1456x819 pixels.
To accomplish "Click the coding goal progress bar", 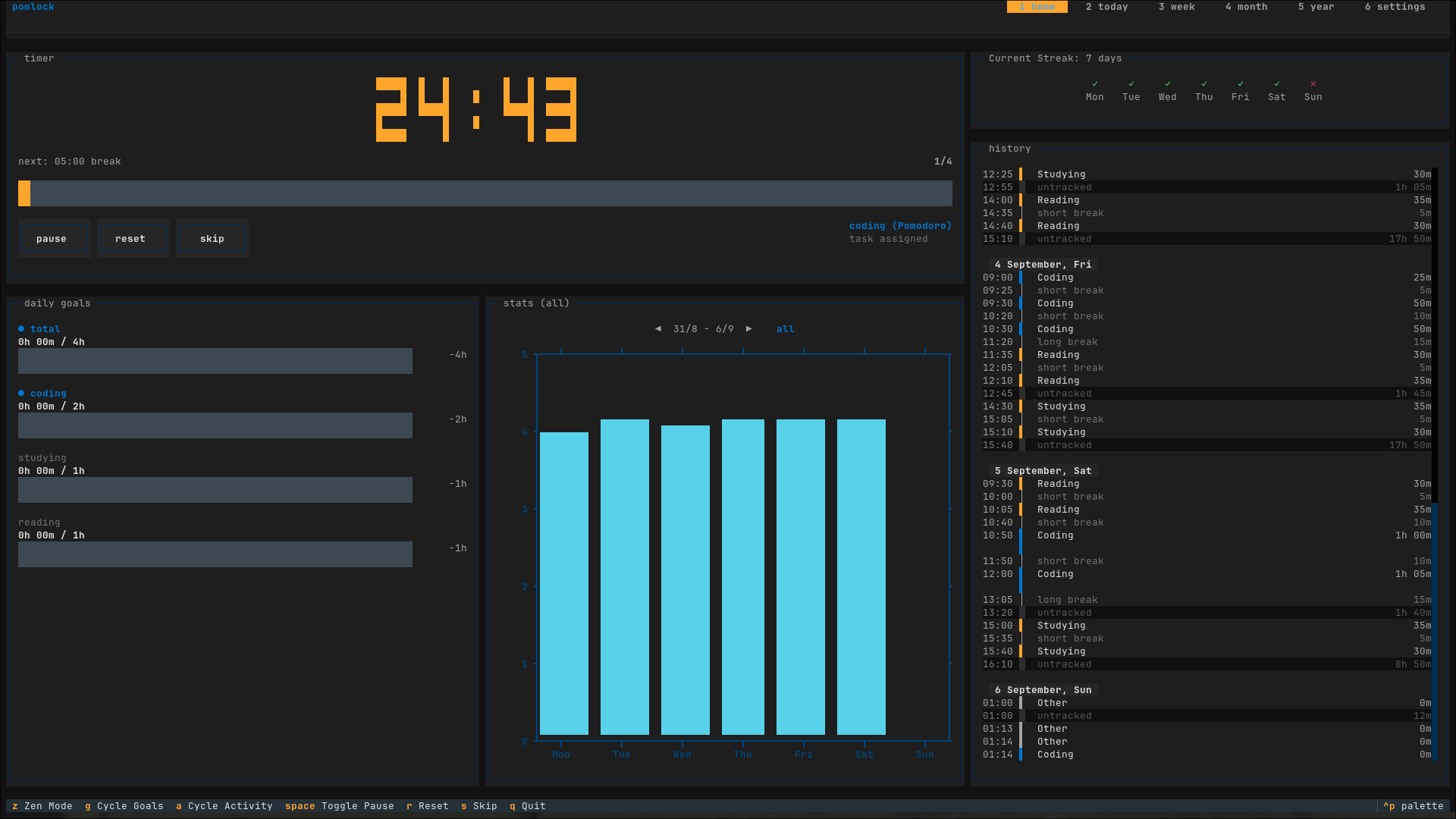I will coord(215,425).
